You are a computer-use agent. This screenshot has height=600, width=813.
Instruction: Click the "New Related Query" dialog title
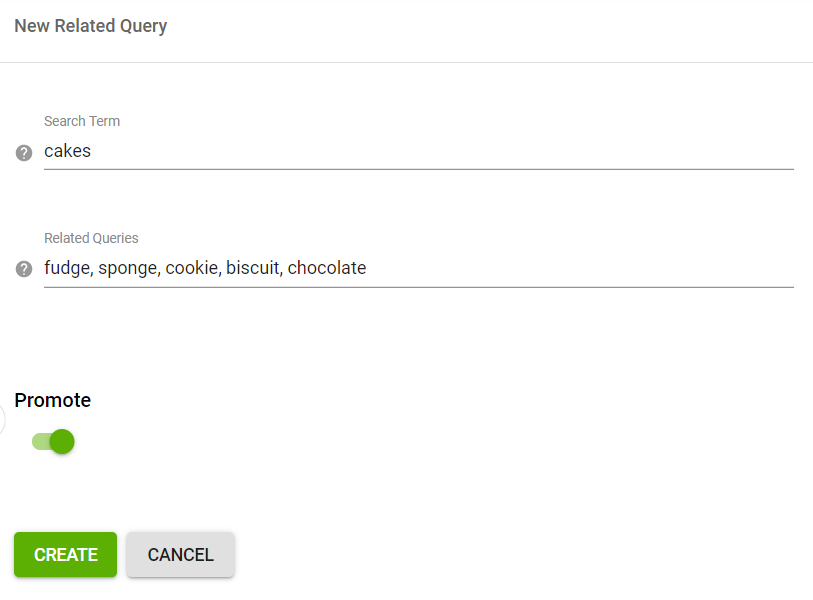click(x=91, y=26)
